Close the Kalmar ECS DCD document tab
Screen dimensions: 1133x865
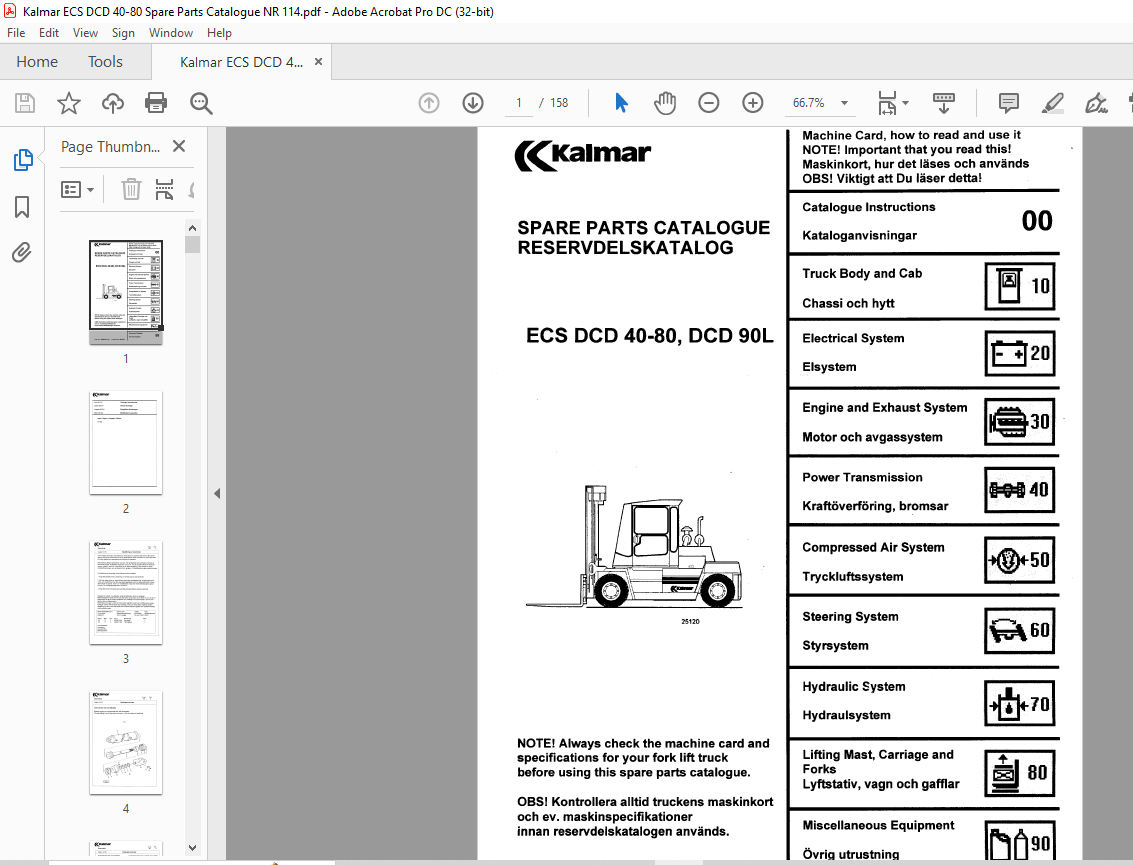[x=318, y=62]
